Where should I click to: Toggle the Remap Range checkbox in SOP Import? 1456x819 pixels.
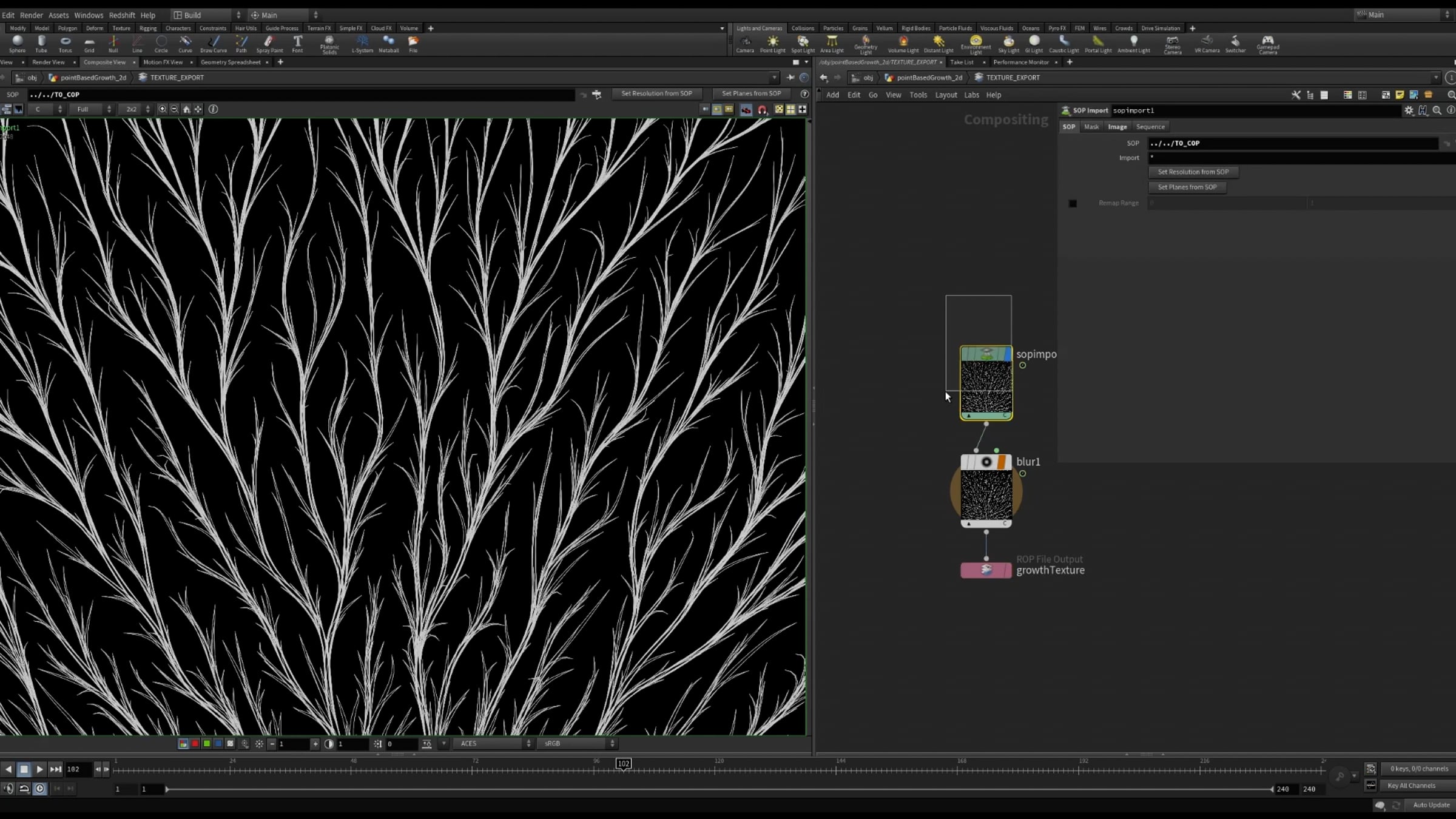tap(1073, 203)
